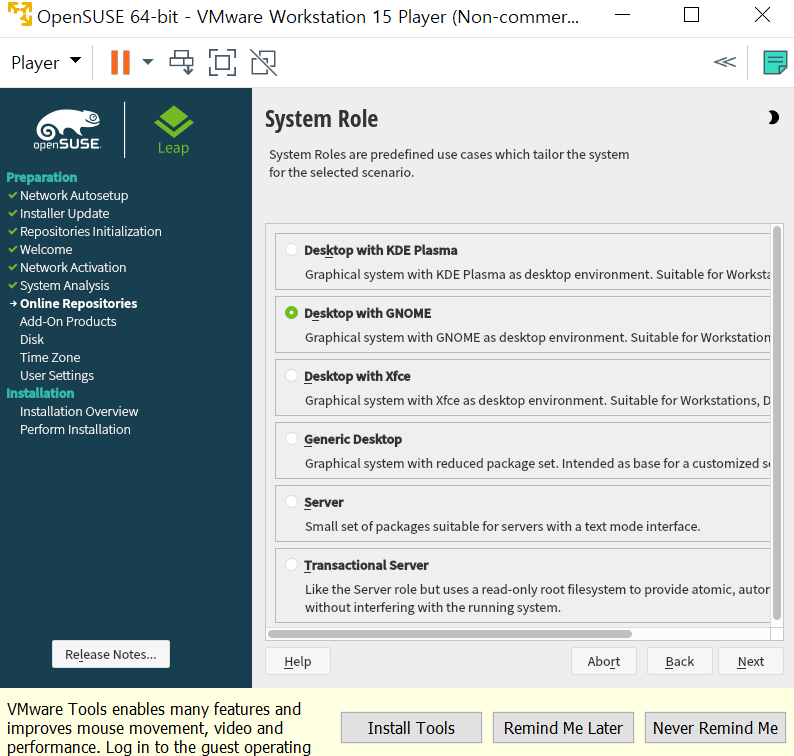Click the green Leap logo
Screen dimensions: 794x756
173,130
